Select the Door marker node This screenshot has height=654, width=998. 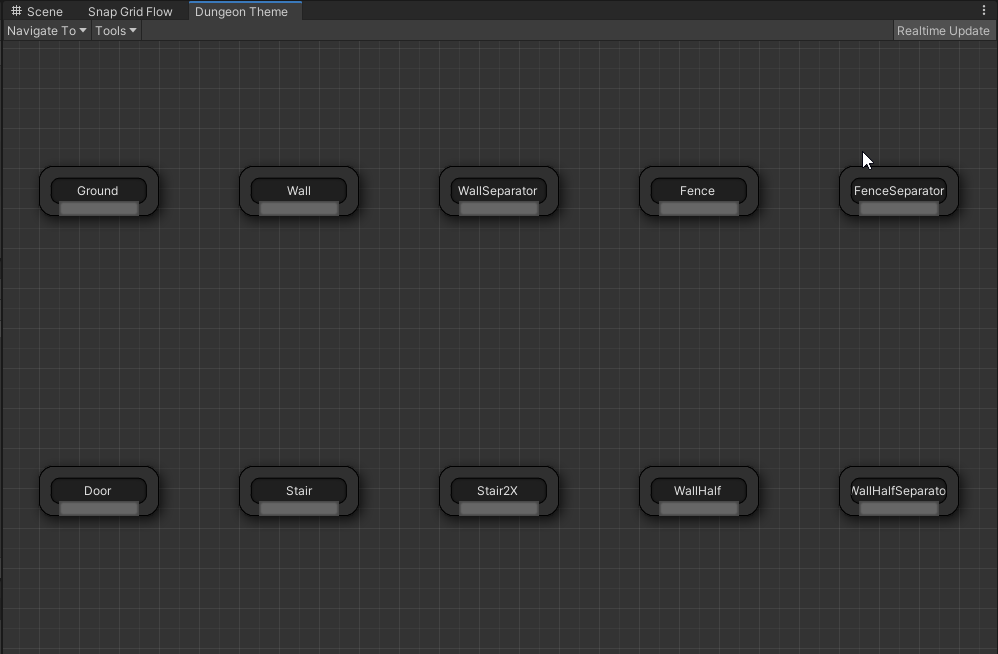pyautogui.click(x=99, y=490)
